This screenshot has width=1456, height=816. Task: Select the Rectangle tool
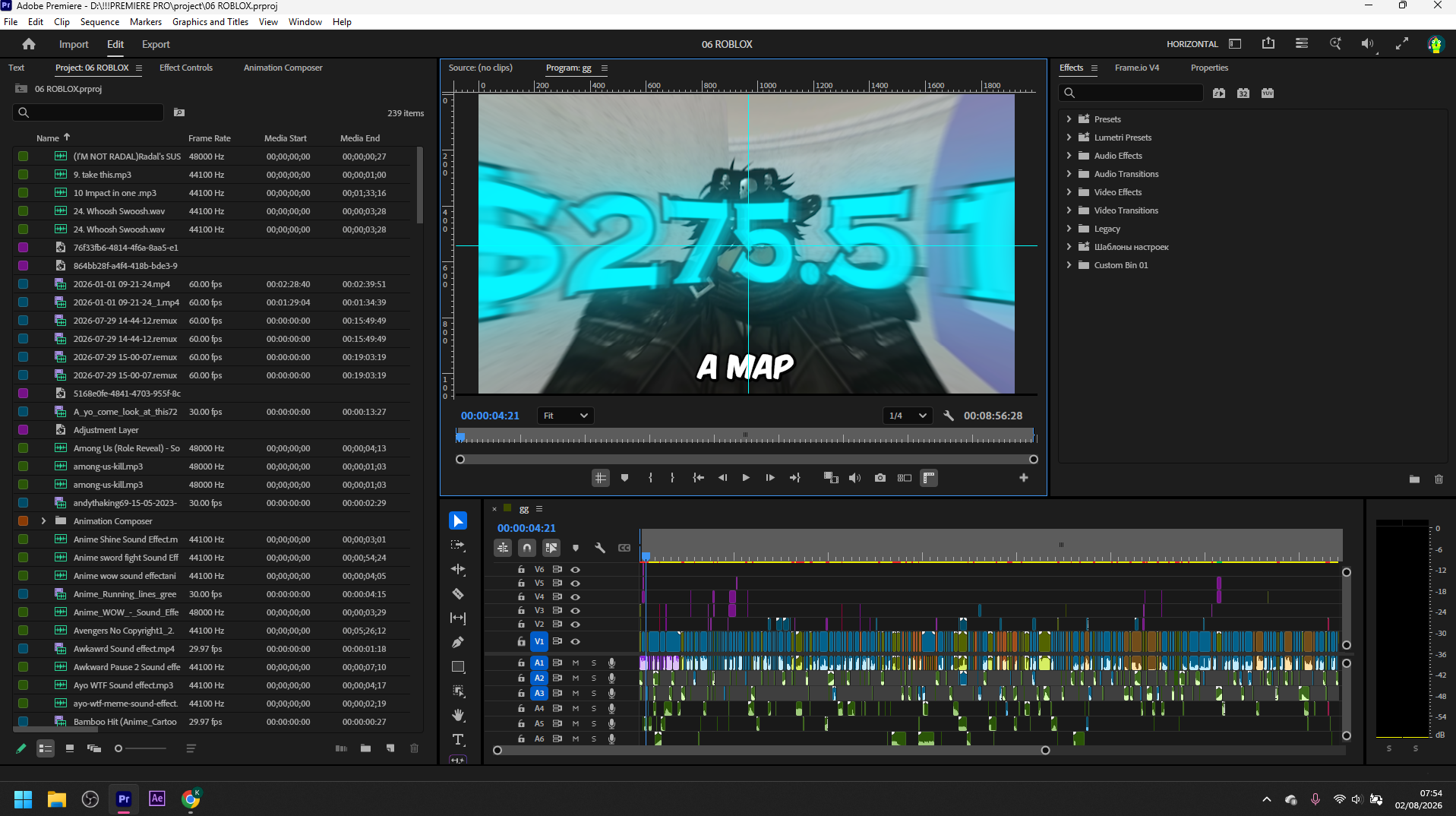pyautogui.click(x=458, y=666)
